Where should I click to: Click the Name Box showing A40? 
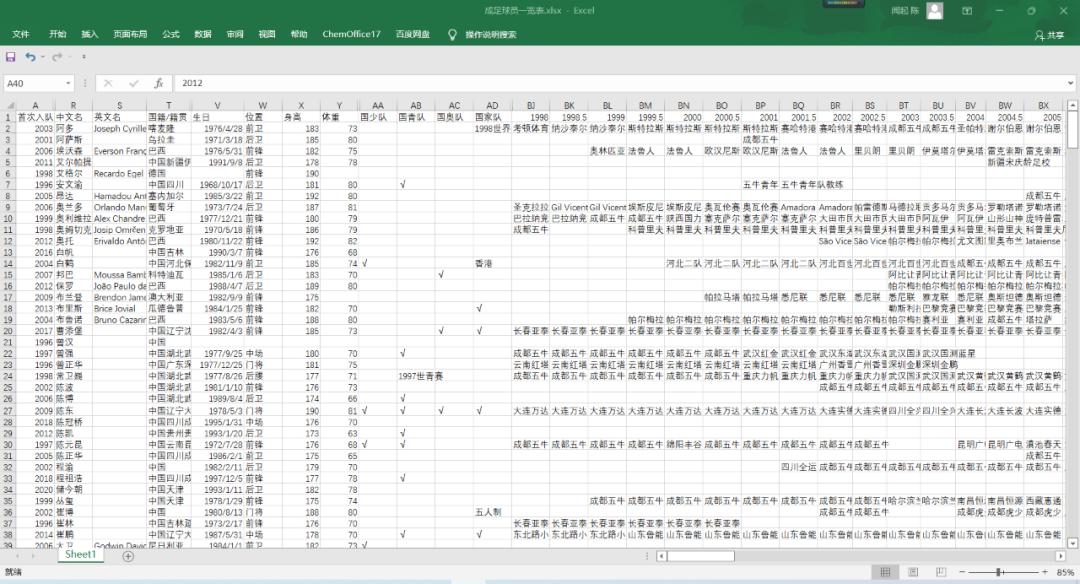pyautogui.click(x=33, y=83)
